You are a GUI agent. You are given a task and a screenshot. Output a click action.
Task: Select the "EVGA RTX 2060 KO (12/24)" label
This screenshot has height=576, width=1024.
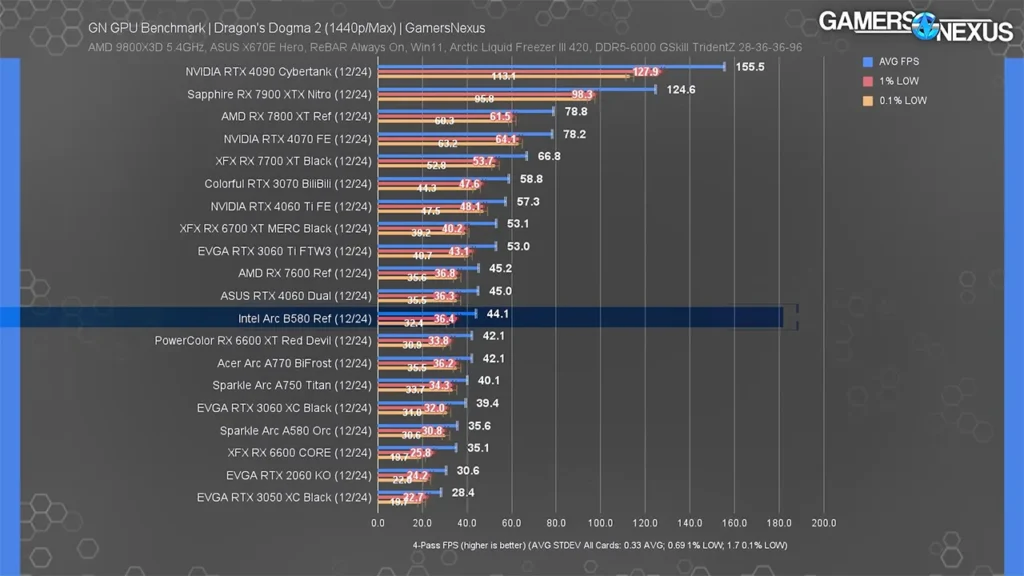[x=299, y=475]
